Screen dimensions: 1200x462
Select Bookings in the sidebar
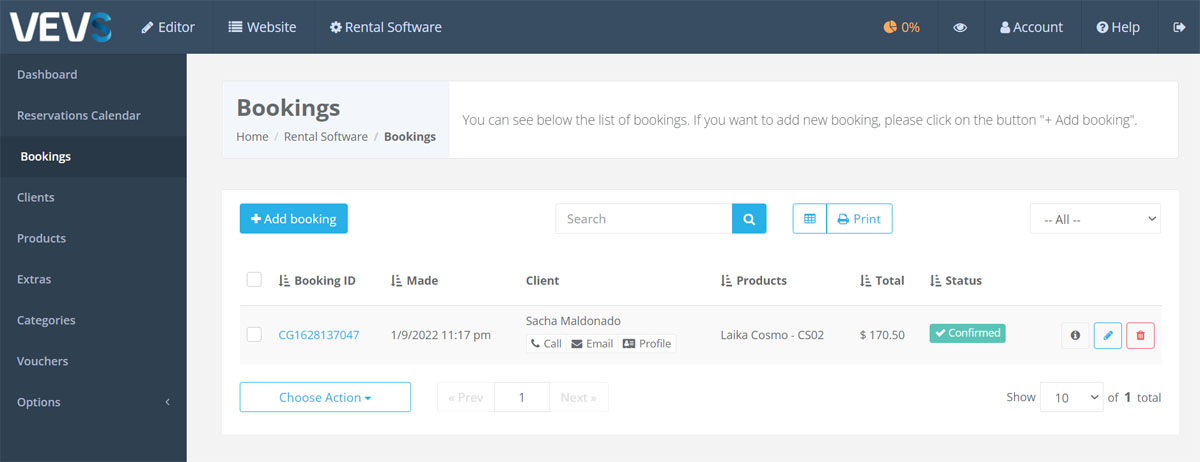click(93, 157)
